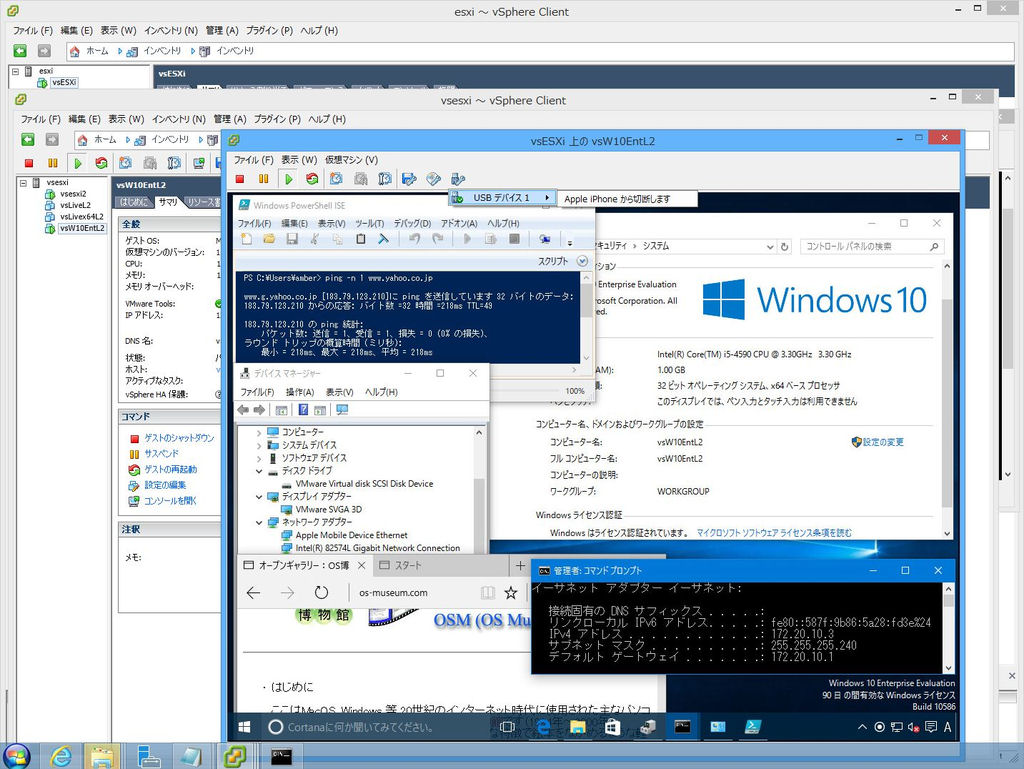Collapse the esxi root tree node
The height and width of the screenshot is (769, 1024).
15,71
